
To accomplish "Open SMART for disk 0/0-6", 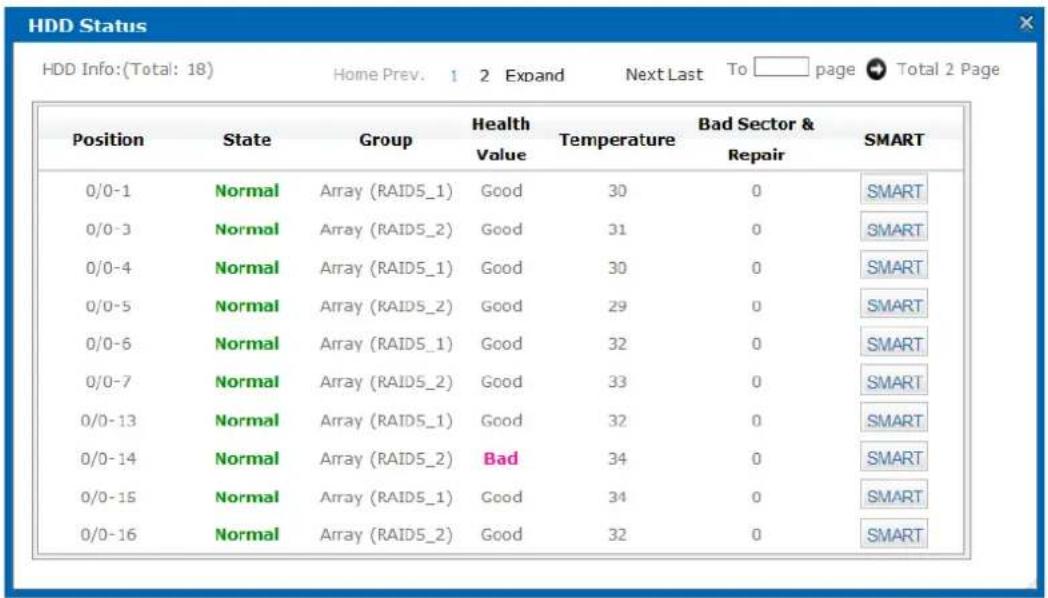I will pyautogui.click(x=894, y=343).
